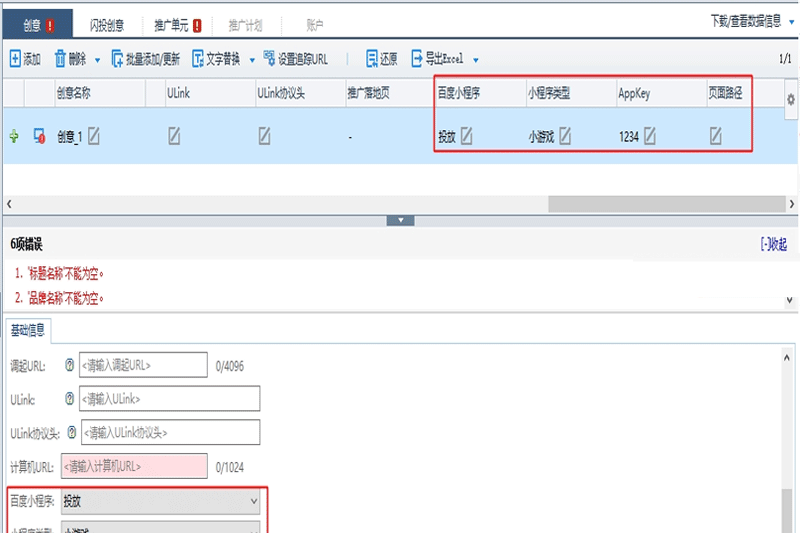
Task: Click the 计算机URL input field
Action: coord(134,466)
